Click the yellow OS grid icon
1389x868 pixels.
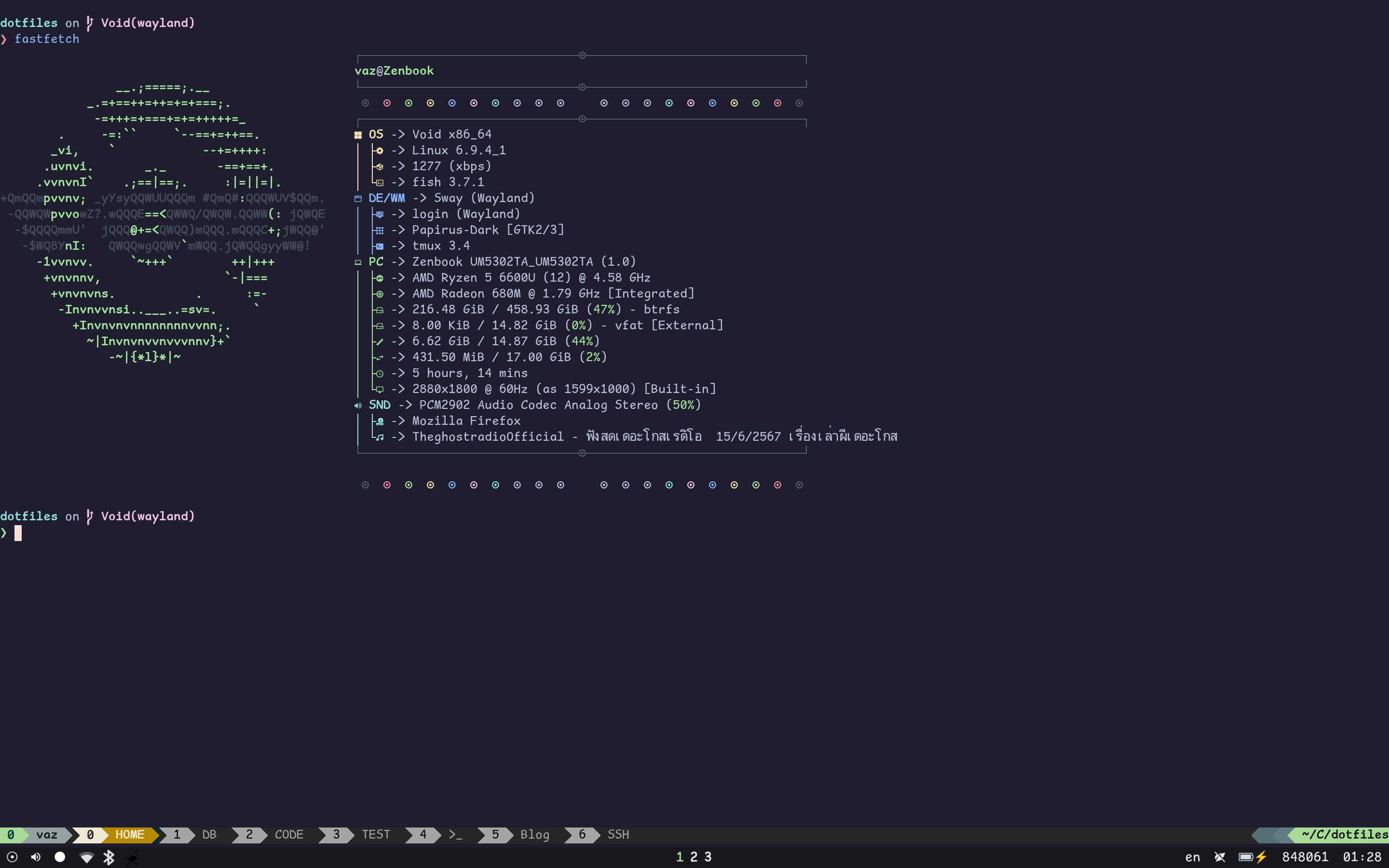tap(358, 135)
